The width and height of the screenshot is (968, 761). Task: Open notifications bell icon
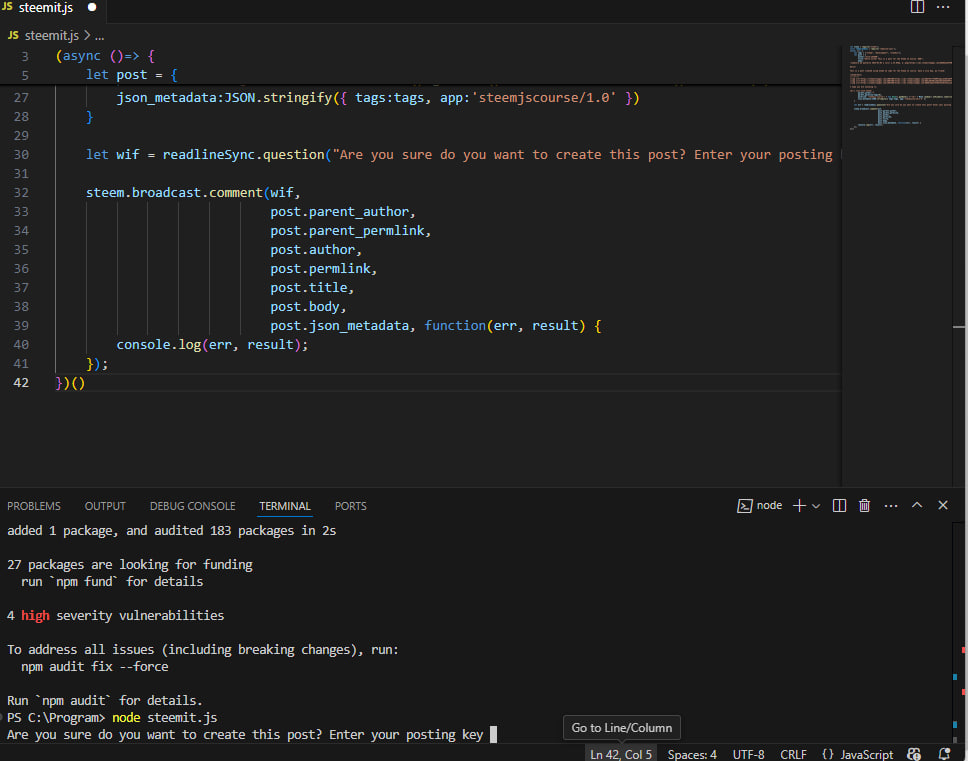pos(944,754)
